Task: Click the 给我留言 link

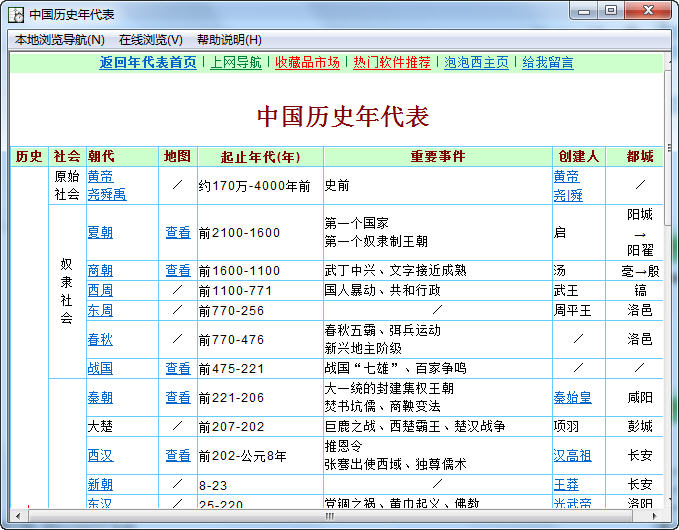Action: [548, 62]
